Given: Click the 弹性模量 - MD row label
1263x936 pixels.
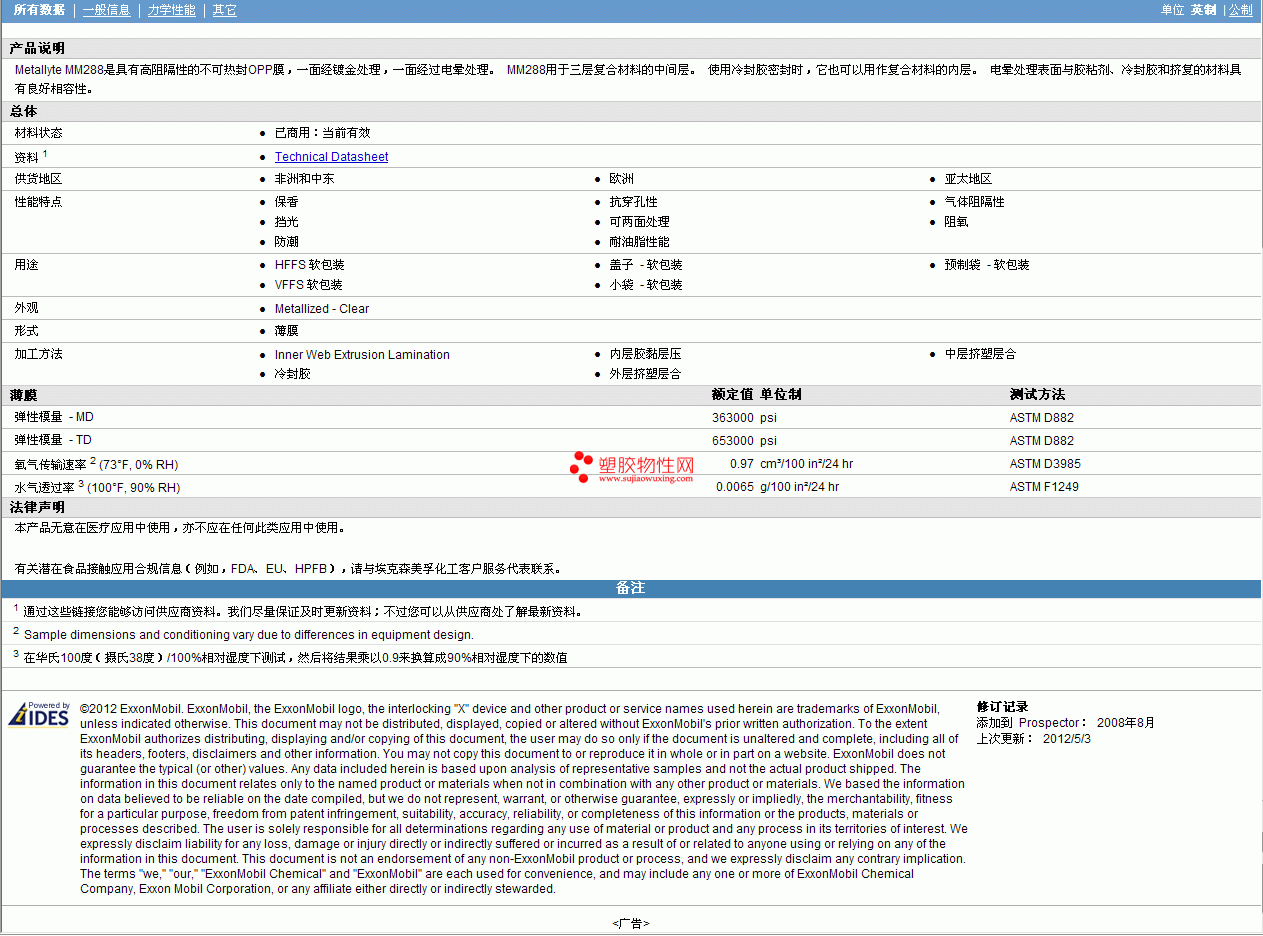Looking at the screenshot, I should [x=54, y=417].
